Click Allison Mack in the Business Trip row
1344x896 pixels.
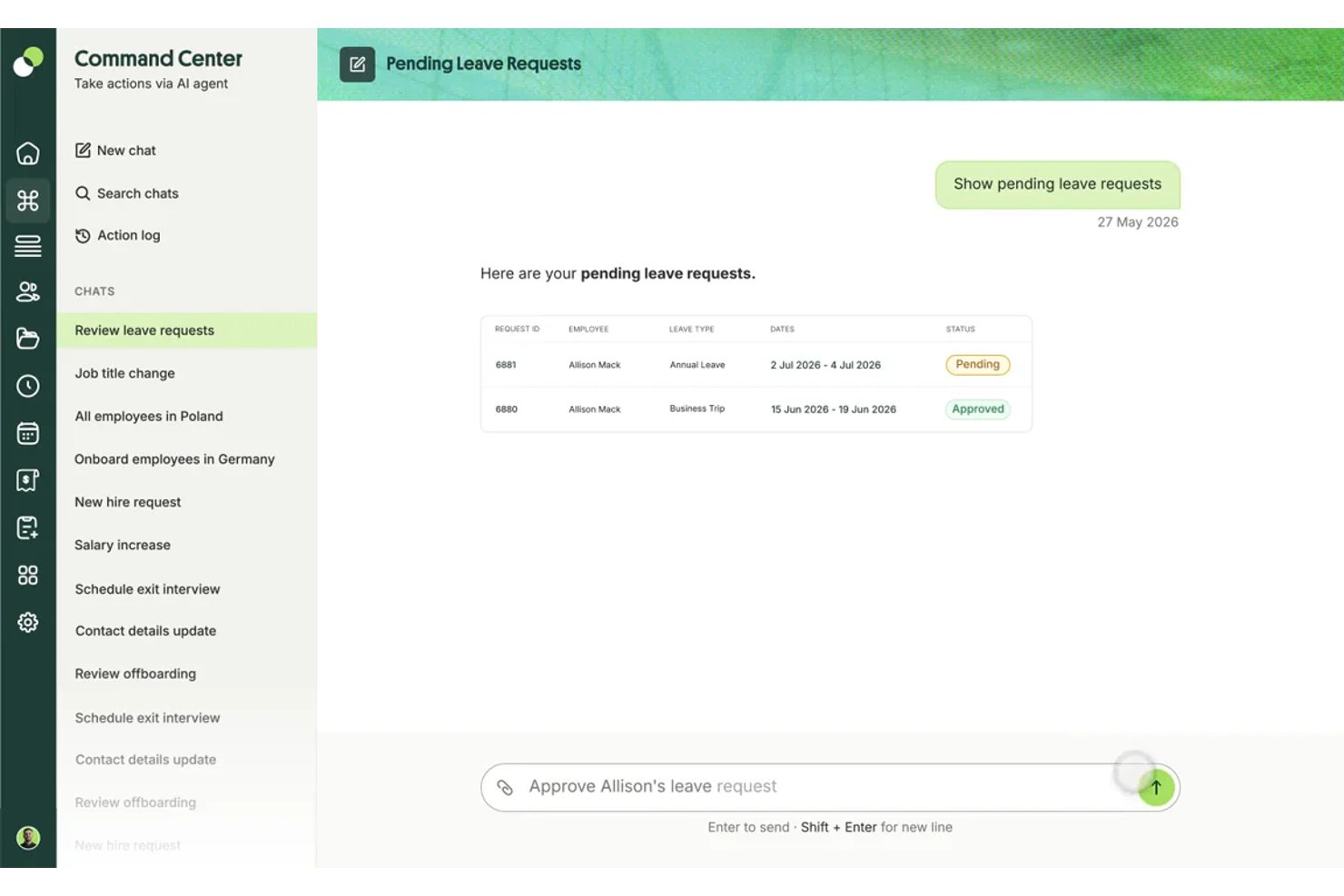pos(595,409)
